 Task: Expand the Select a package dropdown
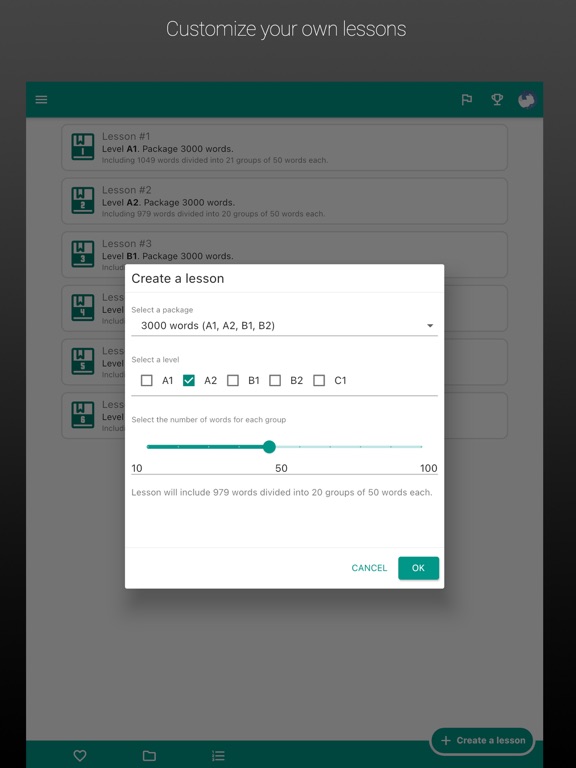coord(285,326)
